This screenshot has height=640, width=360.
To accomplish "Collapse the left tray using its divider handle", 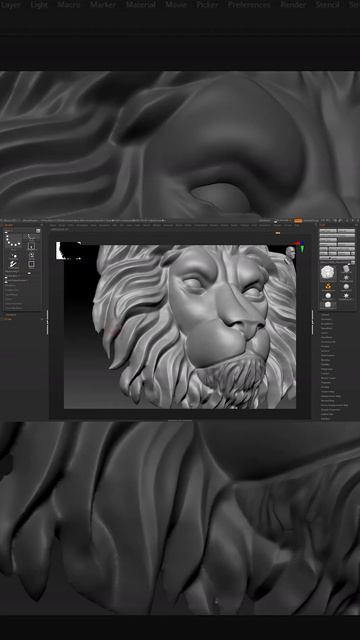I will (x=47, y=322).
